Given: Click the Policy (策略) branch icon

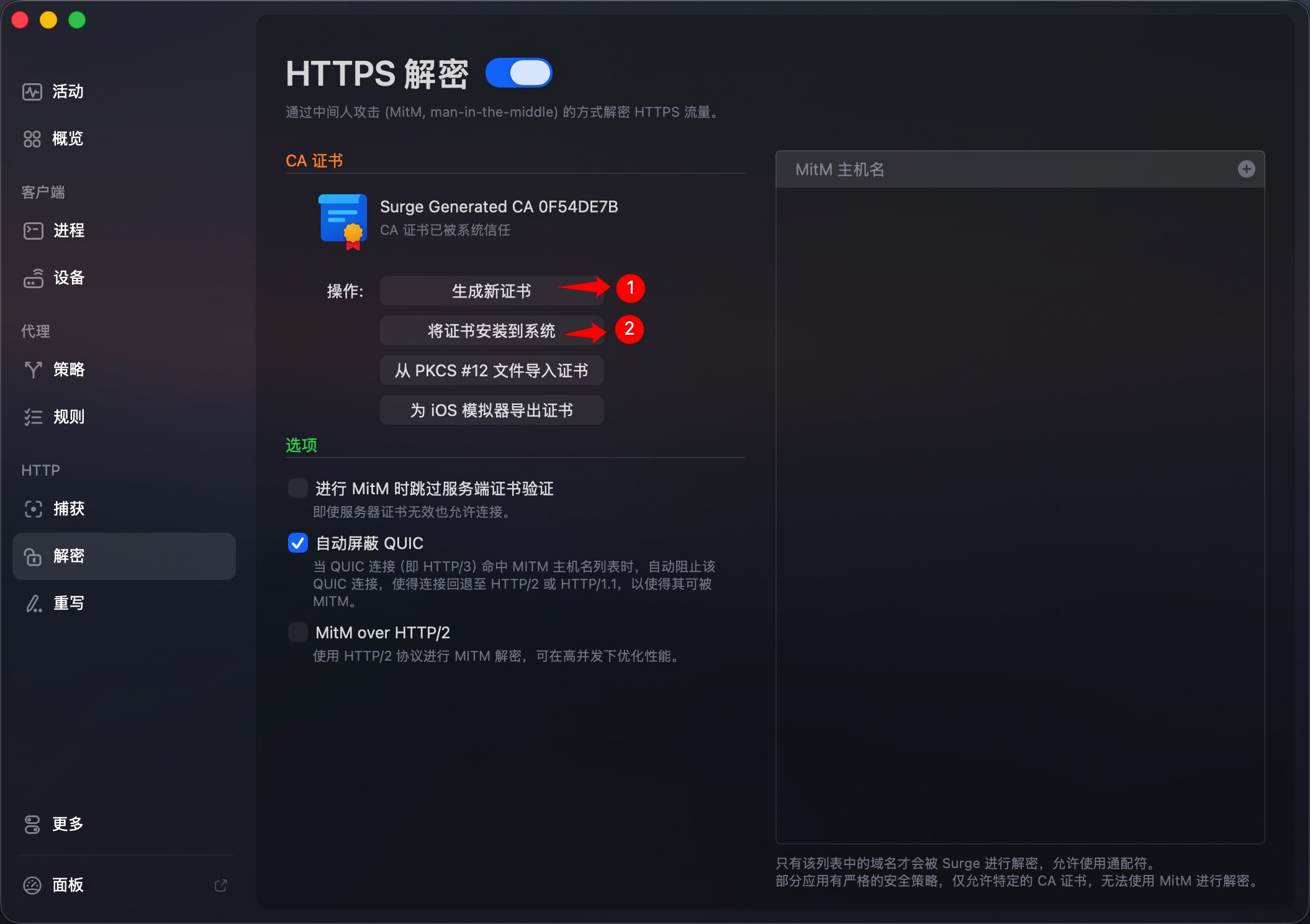Looking at the screenshot, I should [33, 369].
